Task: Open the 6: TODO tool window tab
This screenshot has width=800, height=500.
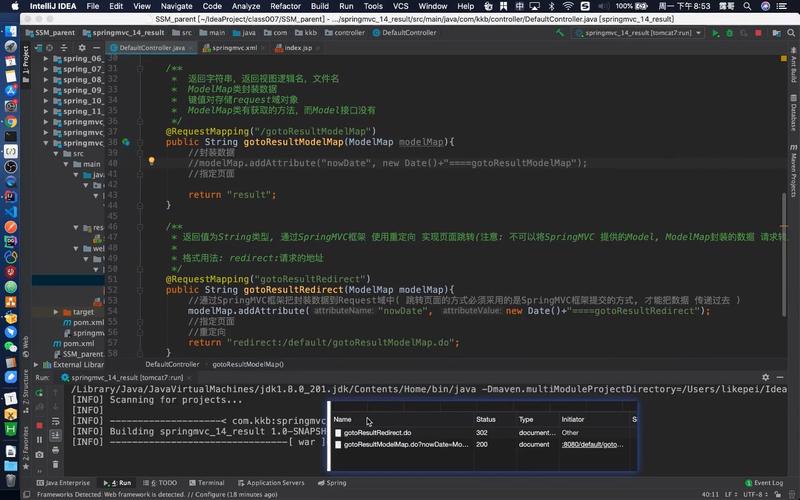Action: point(160,483)
